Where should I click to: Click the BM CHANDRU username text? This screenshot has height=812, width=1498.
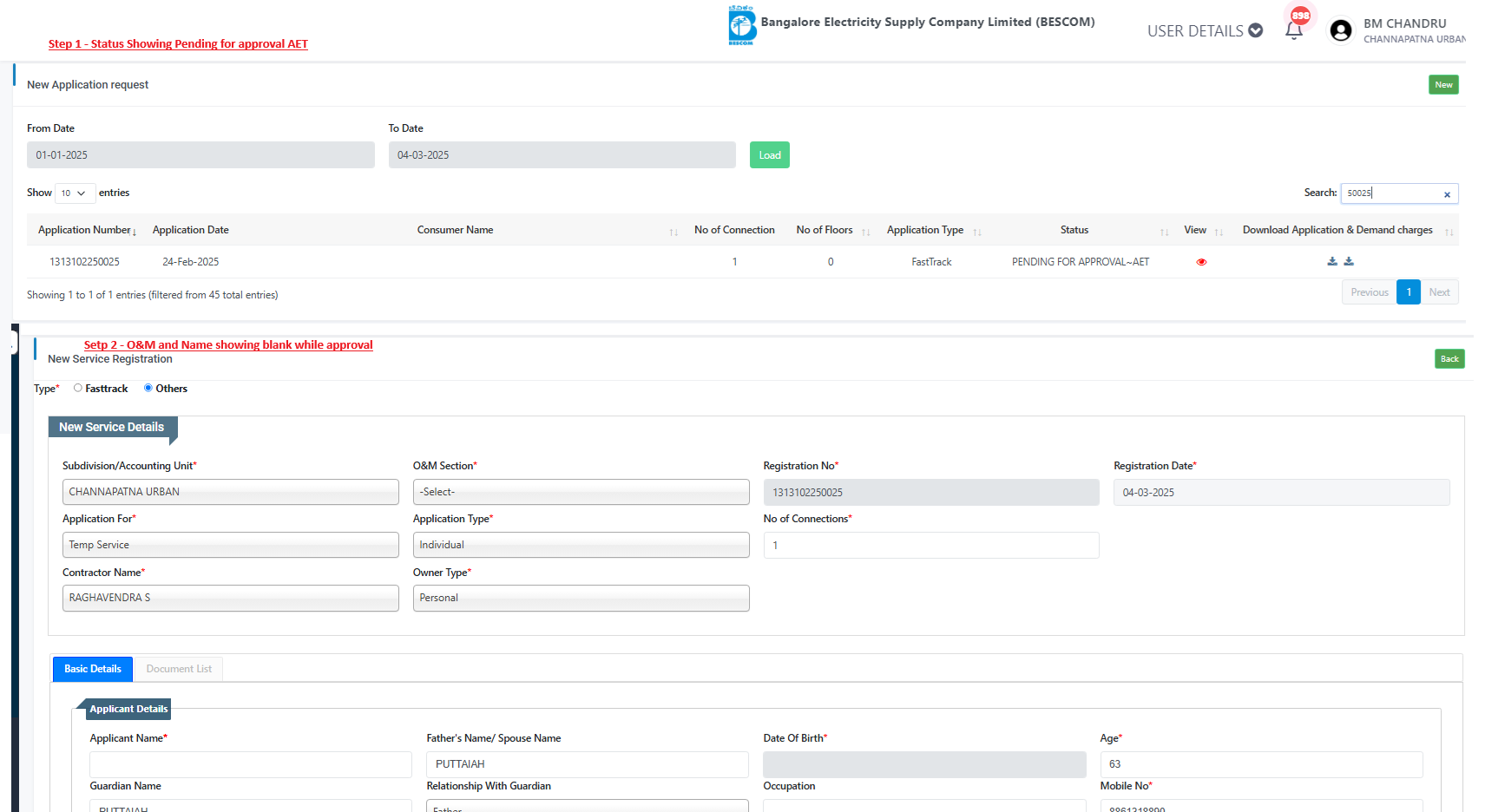(1404, 23)
